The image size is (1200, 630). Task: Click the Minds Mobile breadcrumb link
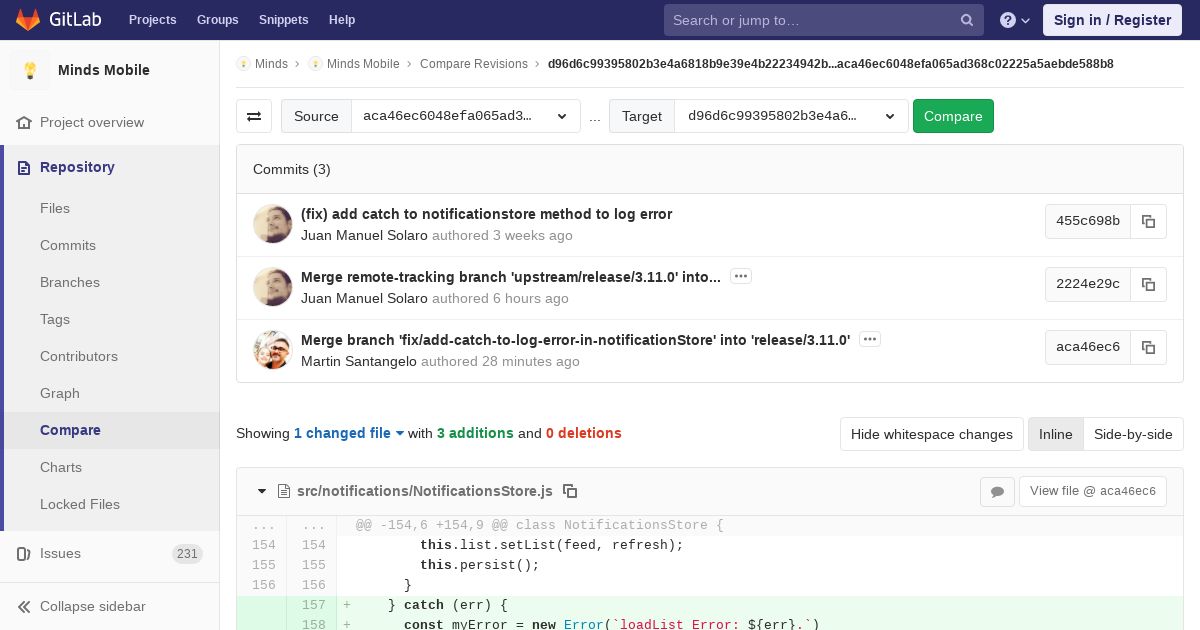coord(363,63)
